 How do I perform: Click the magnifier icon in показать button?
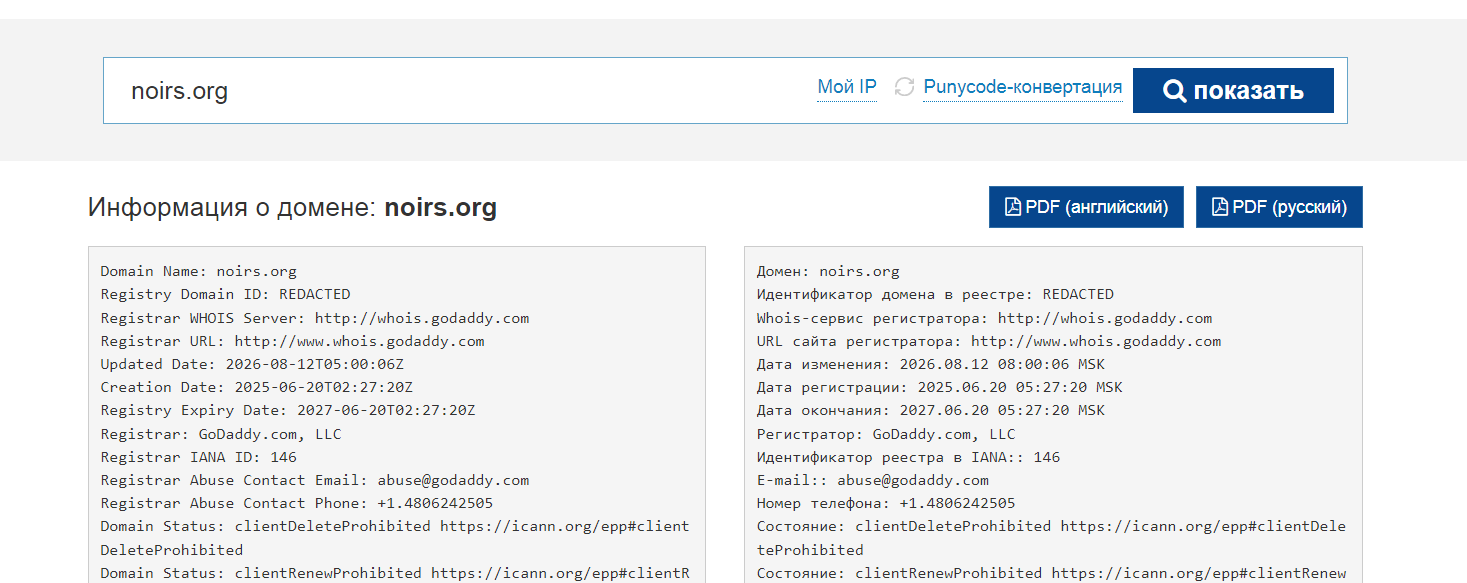(1174, 91)
